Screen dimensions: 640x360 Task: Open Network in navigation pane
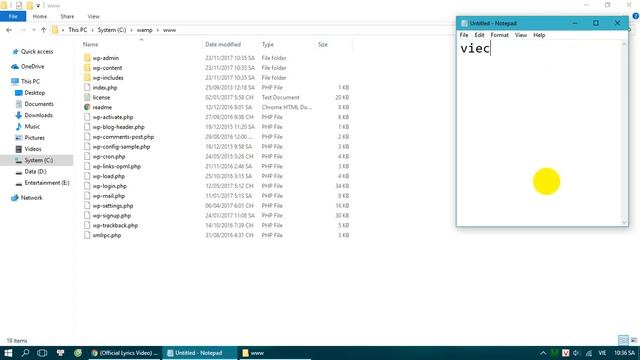click(x=31, y=198)
